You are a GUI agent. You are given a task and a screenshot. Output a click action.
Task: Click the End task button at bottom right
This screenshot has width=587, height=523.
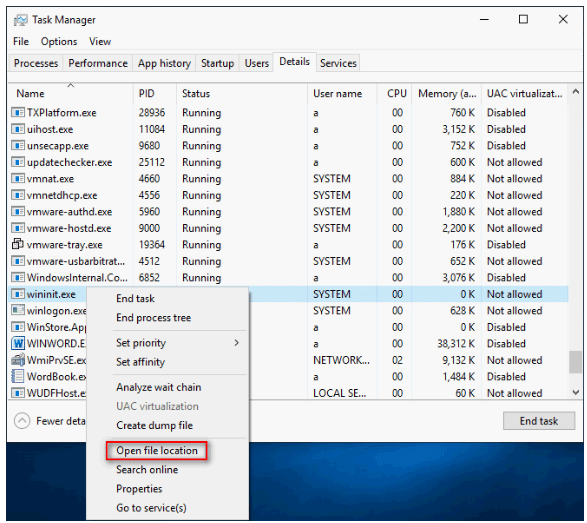539,421
